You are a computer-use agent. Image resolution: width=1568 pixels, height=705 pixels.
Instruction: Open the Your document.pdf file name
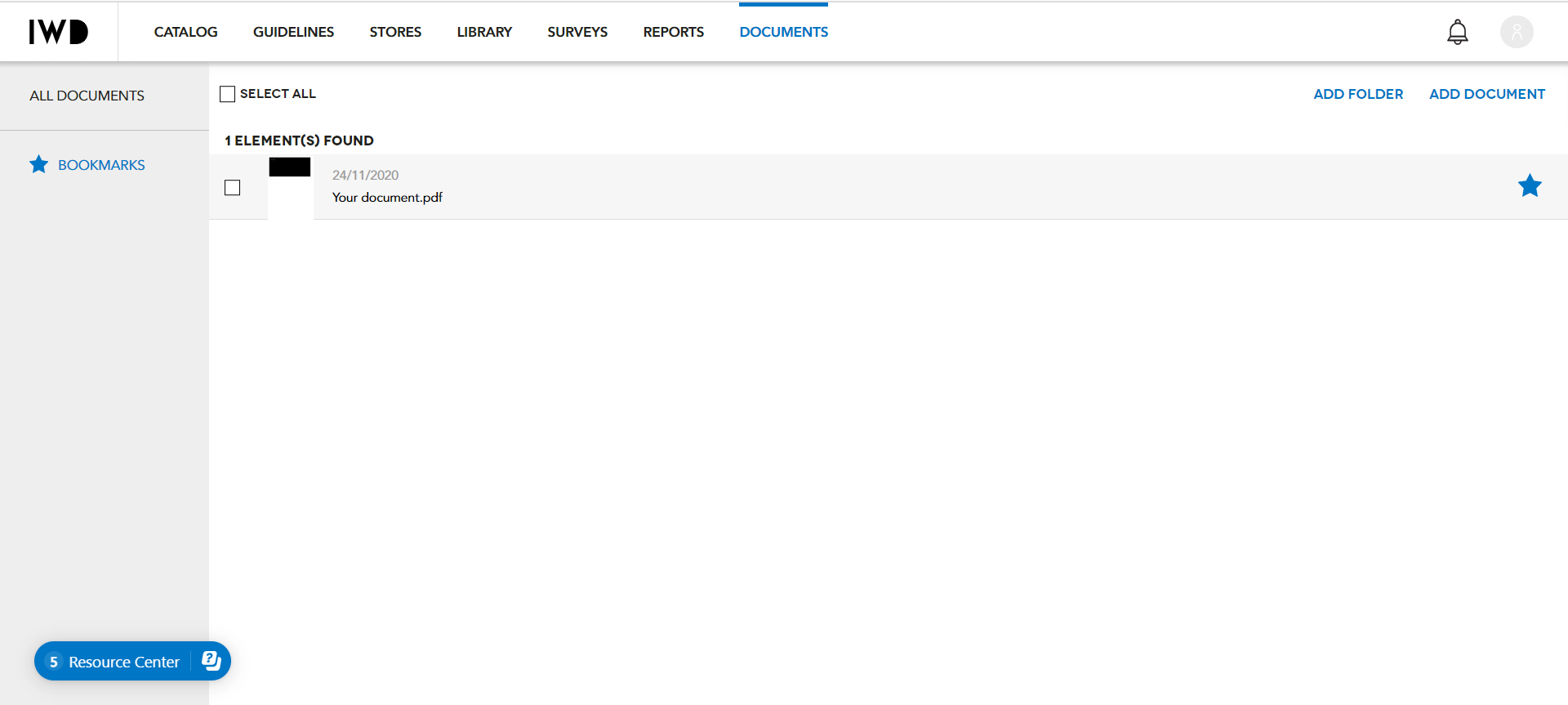click(387, 198)
